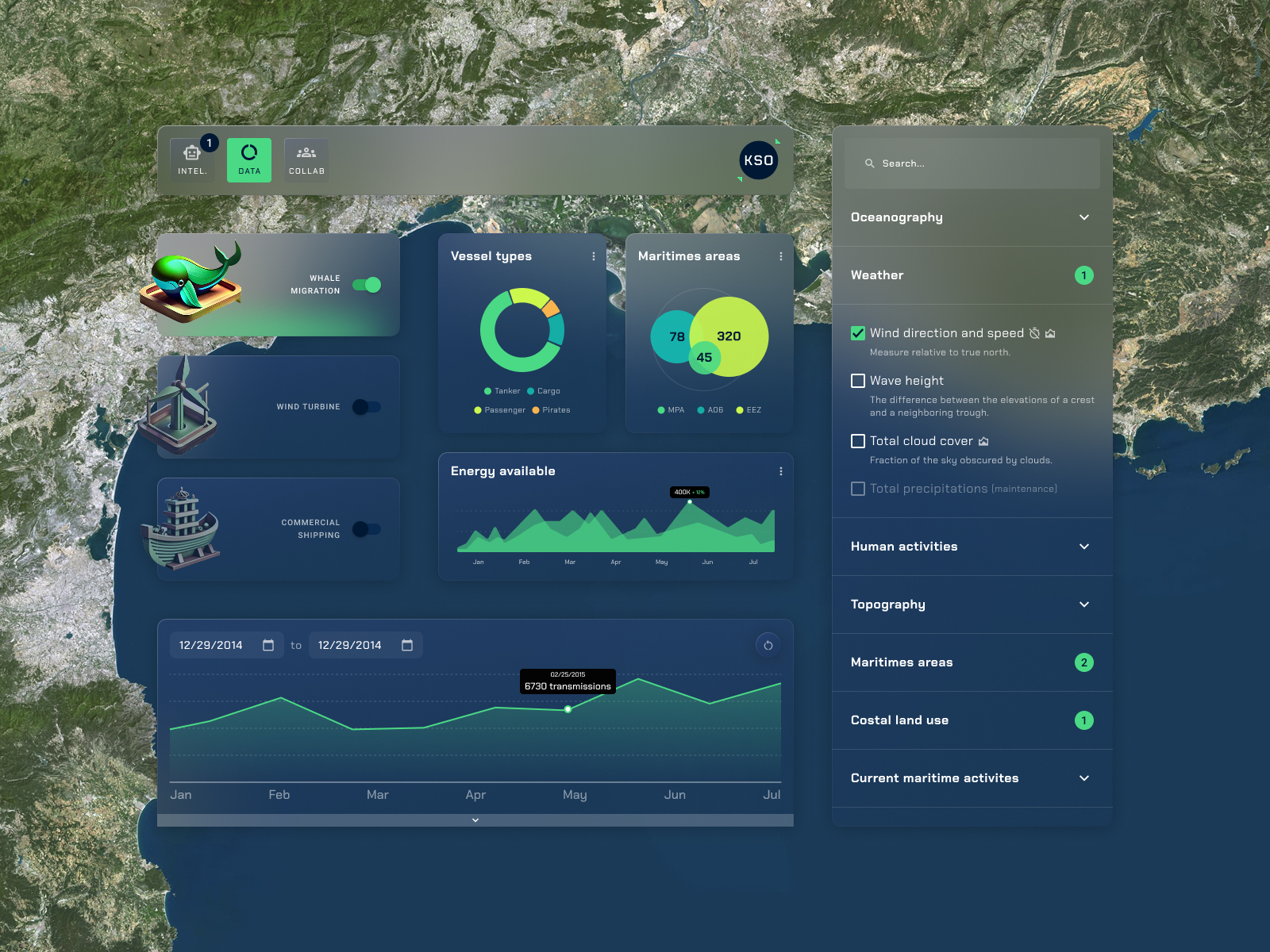Click the chart icon beside Total cloud cover

pos(983,441)
